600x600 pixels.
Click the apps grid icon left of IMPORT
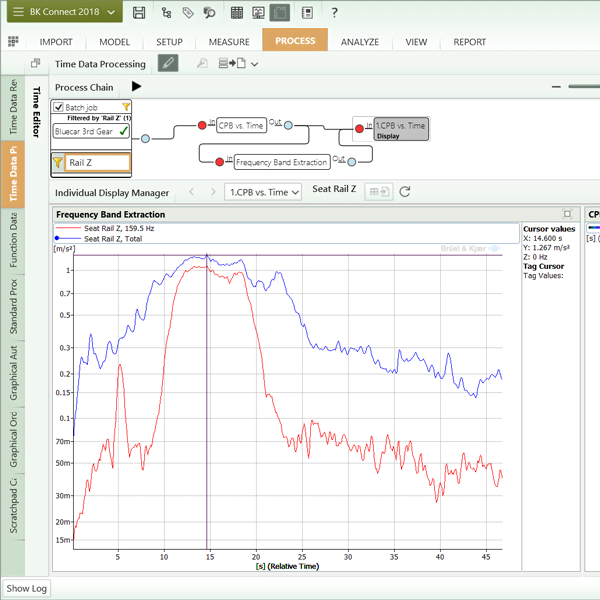(x=13, y=42)
